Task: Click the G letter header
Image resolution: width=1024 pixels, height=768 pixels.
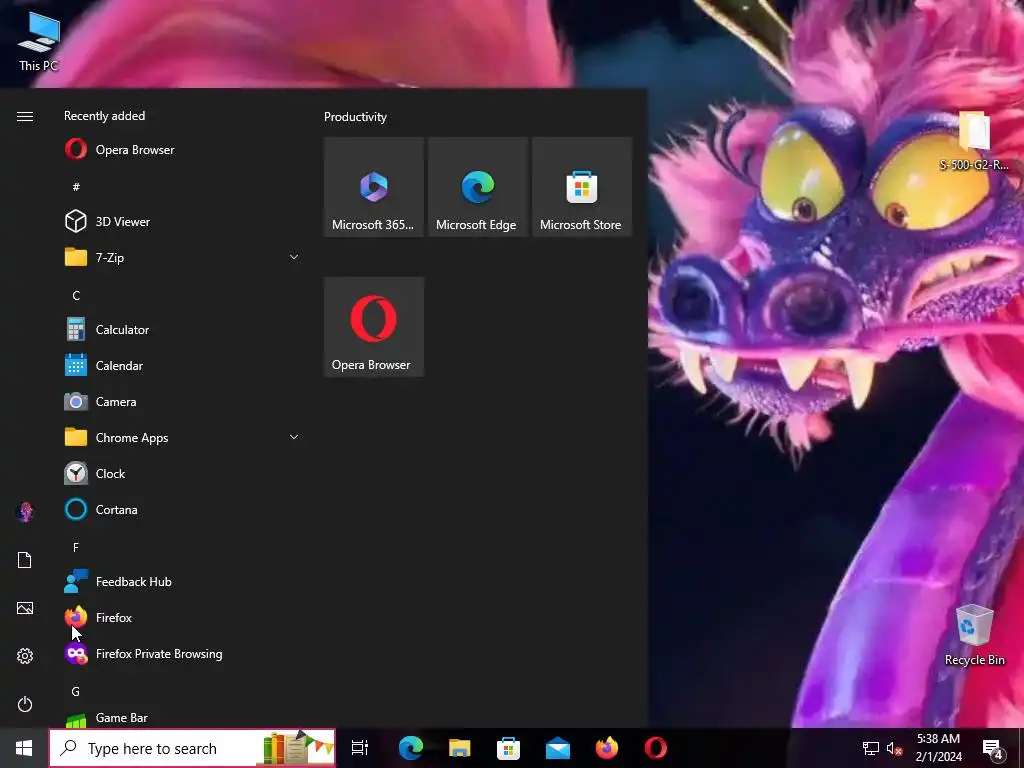Action: [x=76, y=691]
